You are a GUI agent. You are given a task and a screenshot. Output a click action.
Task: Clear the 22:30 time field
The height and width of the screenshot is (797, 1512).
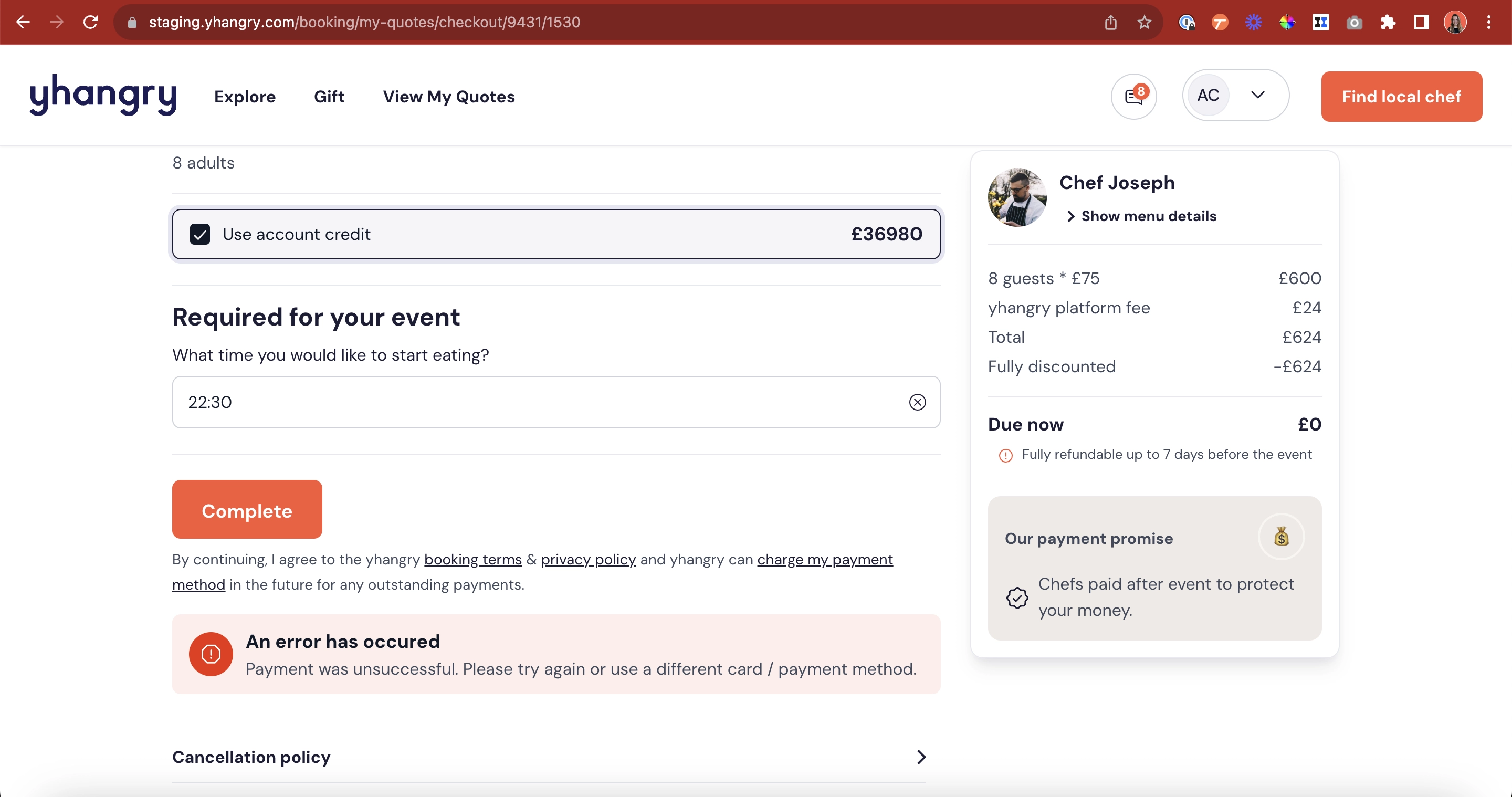pos(917,402)
